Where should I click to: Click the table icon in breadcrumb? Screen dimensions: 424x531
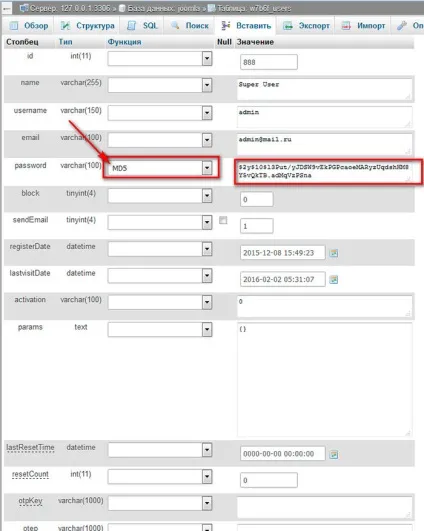212,8
